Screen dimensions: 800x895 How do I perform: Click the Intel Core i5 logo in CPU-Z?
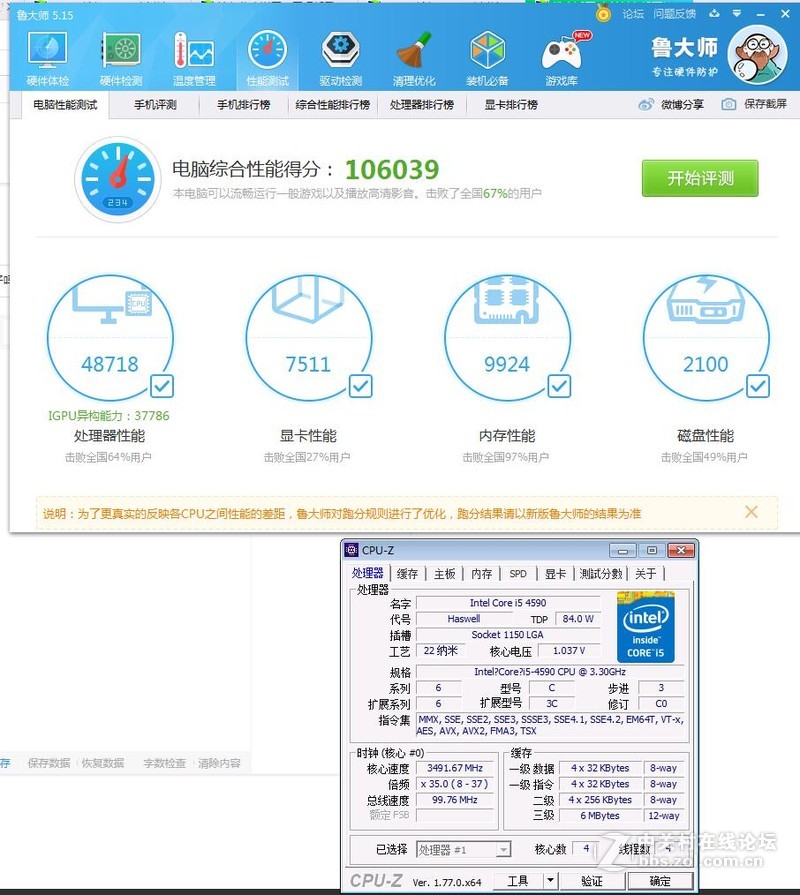(x=645, y=627)
